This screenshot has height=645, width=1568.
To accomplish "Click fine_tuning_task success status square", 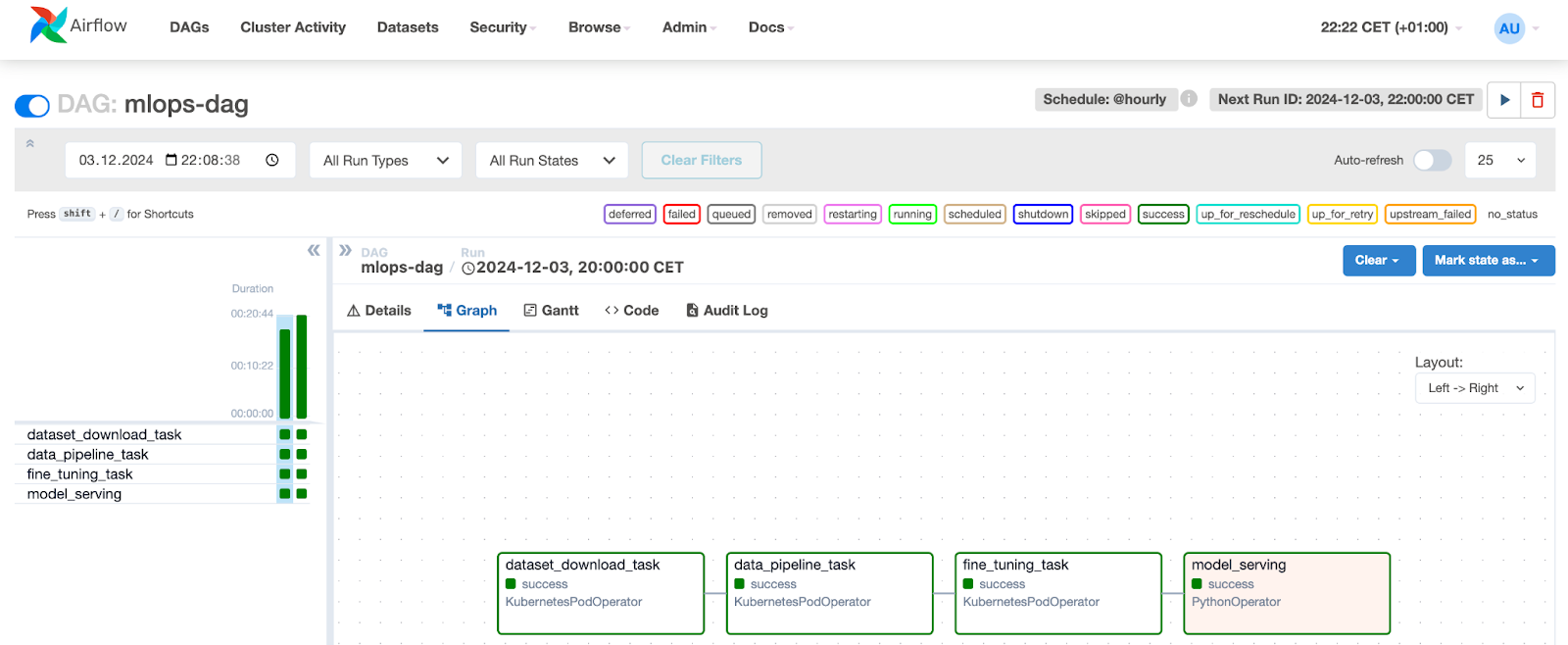I will (x=968, y=584).
